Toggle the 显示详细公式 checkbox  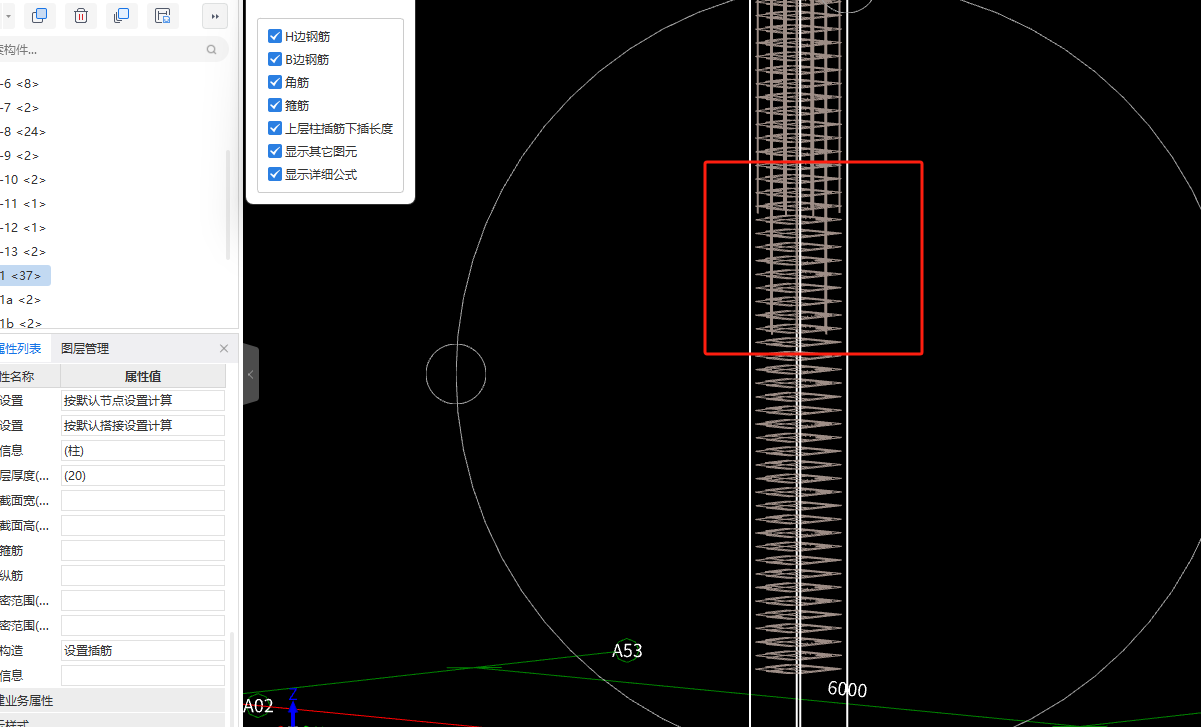[275, 174]
